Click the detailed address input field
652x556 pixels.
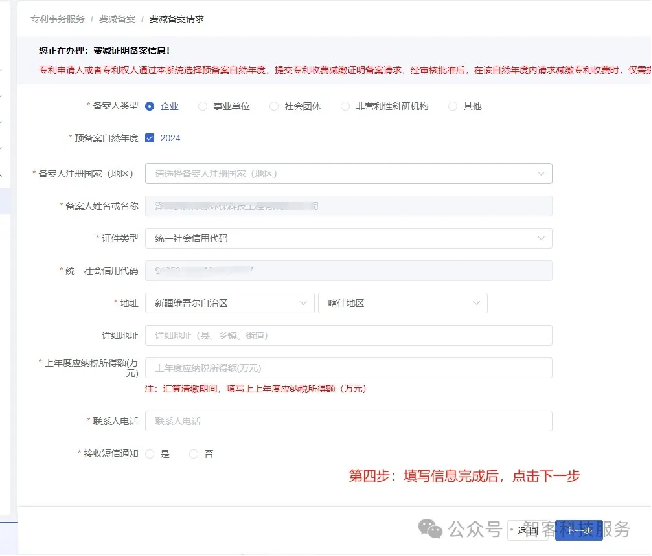click(x=348, y=335)
